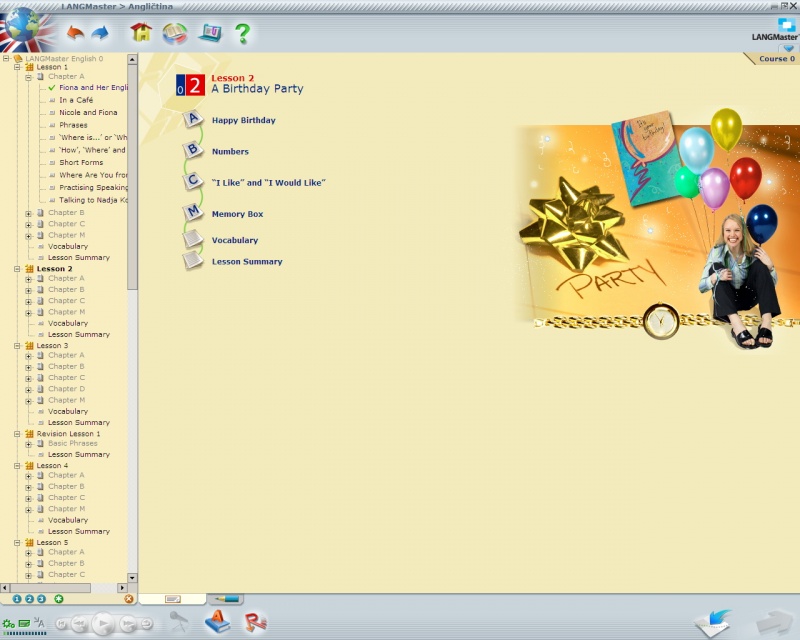Select 'Talking to Nadja' tree item
This screenshot has height=640, width=800.
pyautogui.click(x=93, y=200)
